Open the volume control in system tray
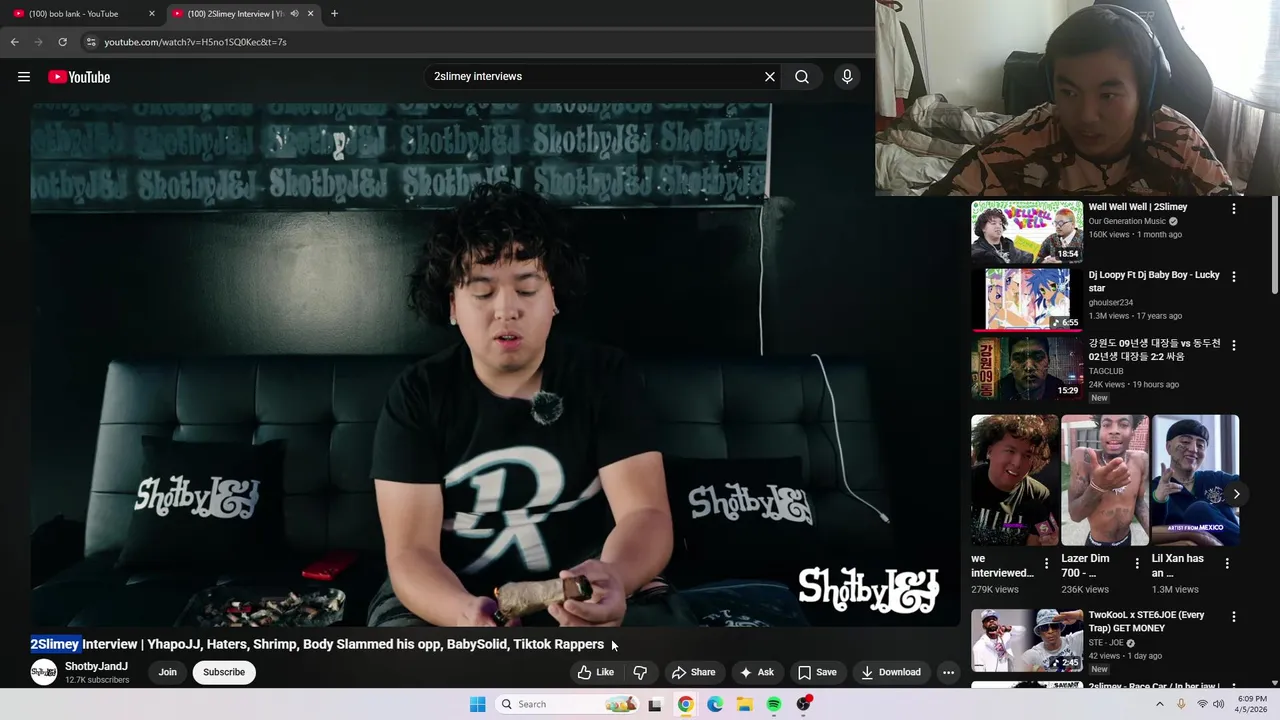The image size is (1280, 720). point(1219,704)
